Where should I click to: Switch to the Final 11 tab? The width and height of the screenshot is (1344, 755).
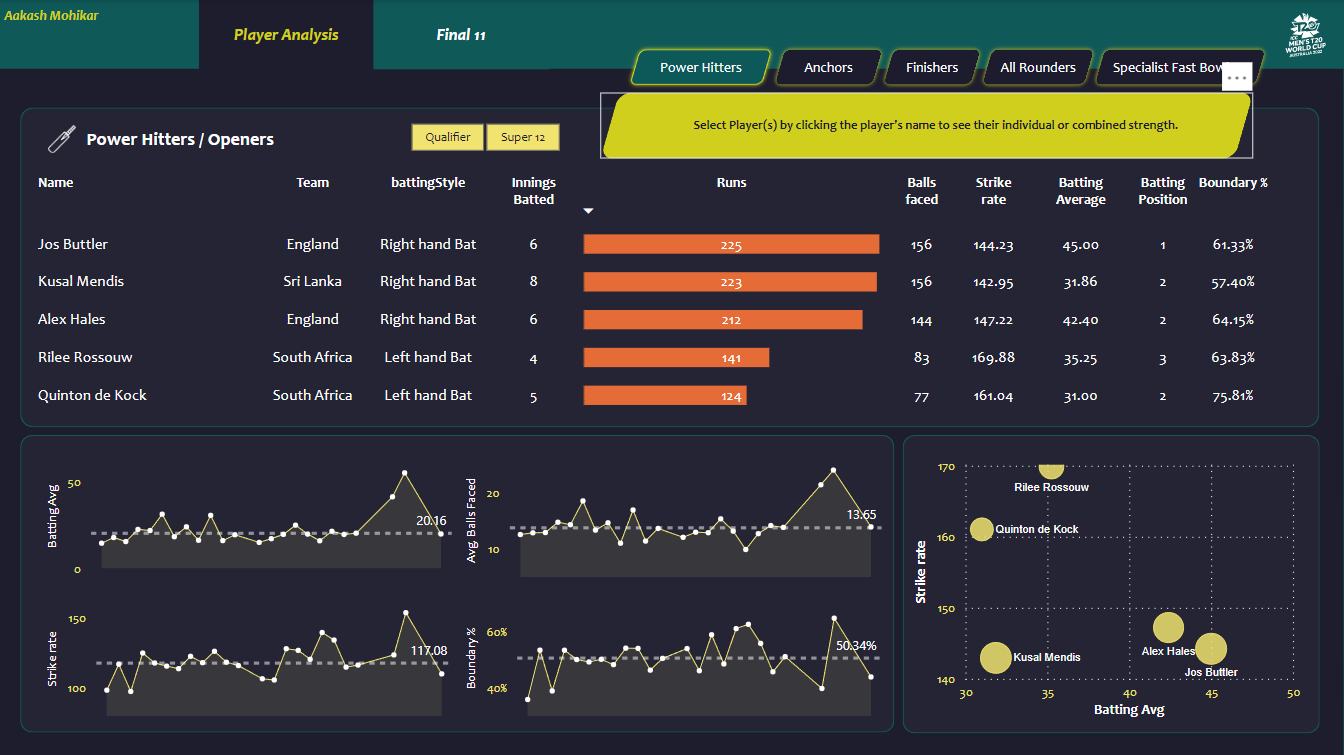point(461,34)
